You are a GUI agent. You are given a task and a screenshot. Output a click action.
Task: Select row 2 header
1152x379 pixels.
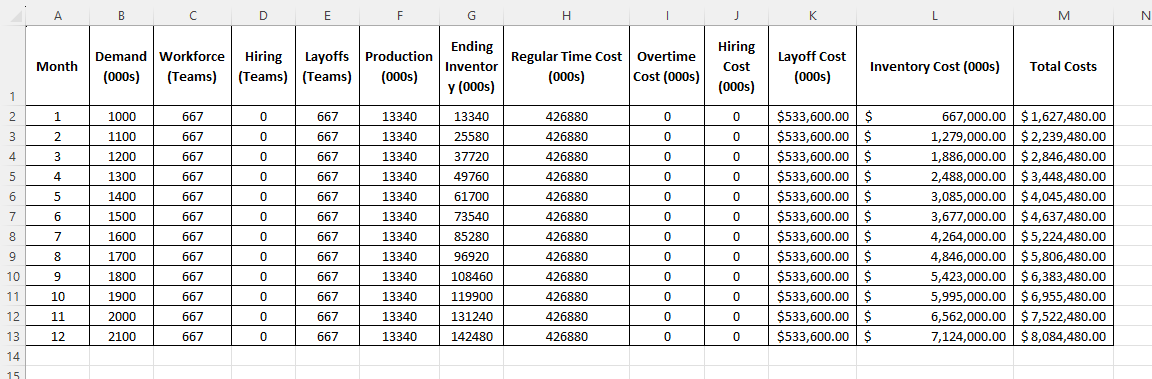pos(12,116)
